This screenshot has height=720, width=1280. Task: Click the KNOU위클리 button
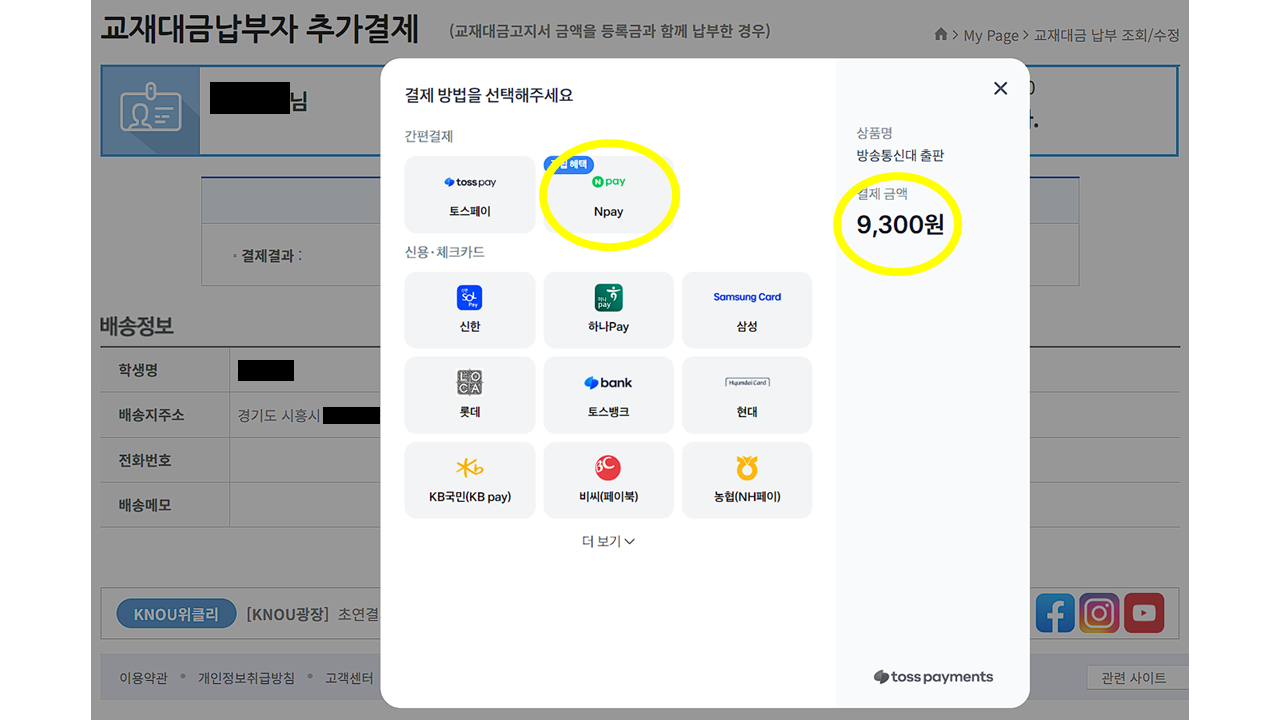click(176, 614)
